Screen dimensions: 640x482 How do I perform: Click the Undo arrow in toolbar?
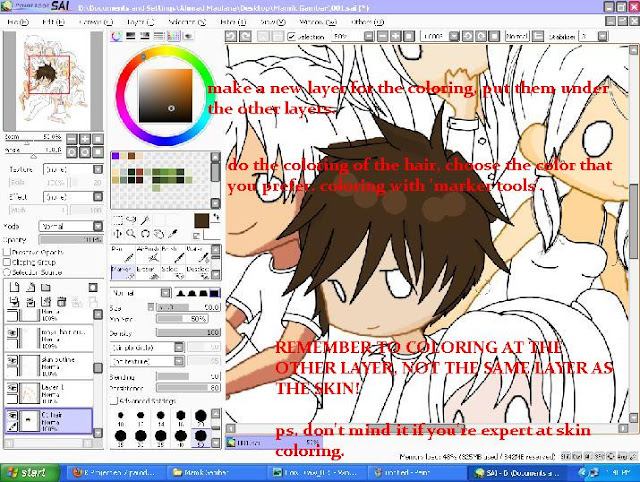(x=231, y=36)
